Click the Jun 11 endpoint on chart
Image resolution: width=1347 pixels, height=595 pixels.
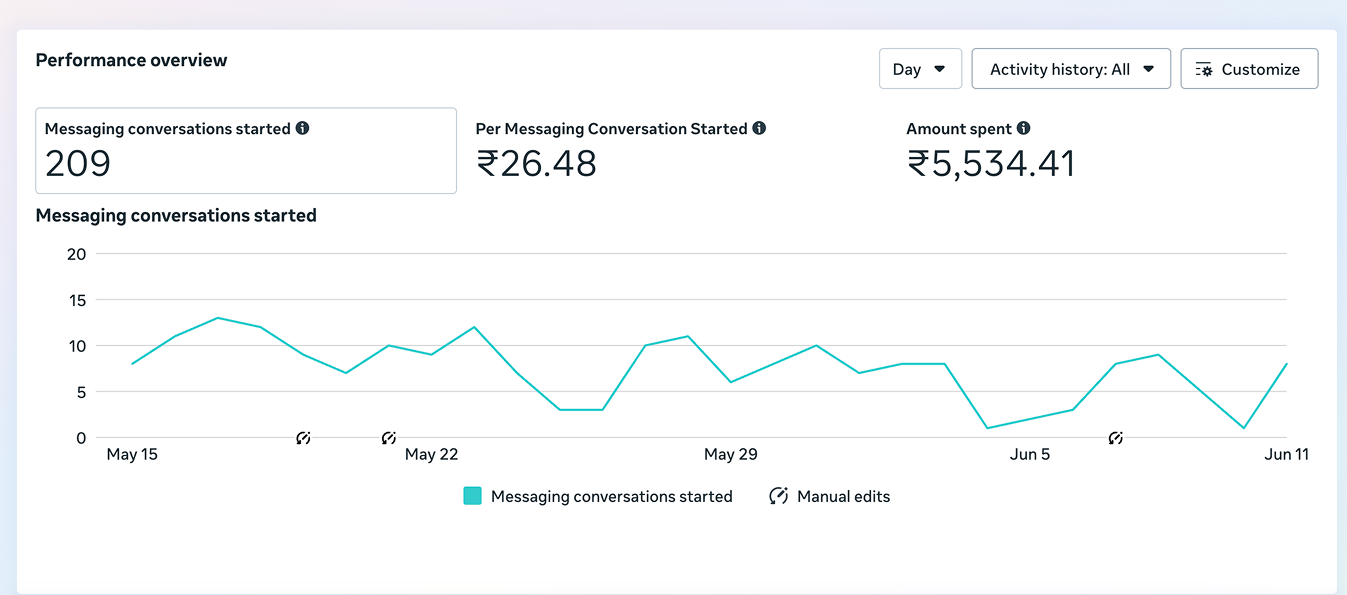[x=1286, y=364]
